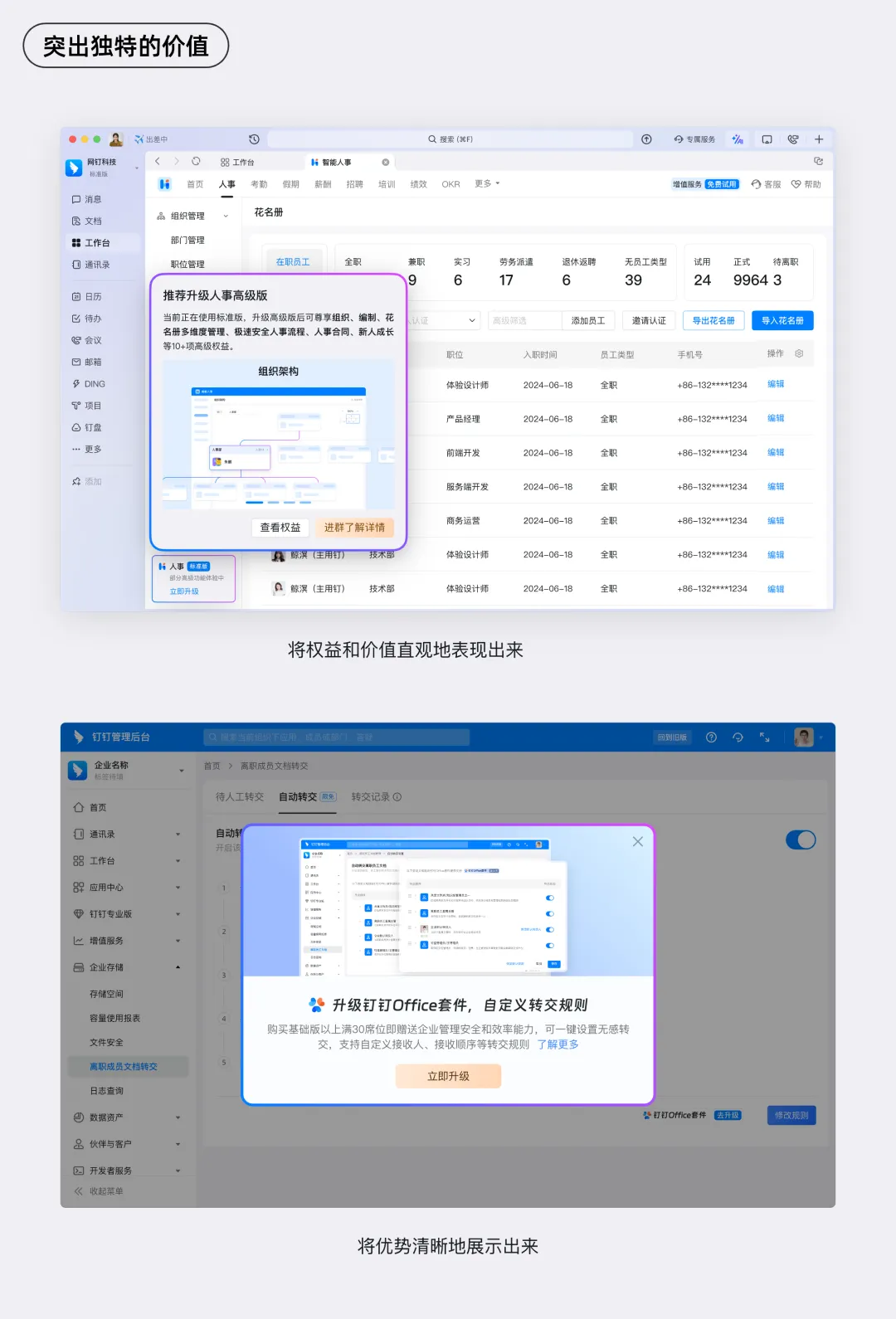The width and height of the screenshot is (896, 1319).
Task: Open DING in the sidebar
Action: click(x=89, y=384)
